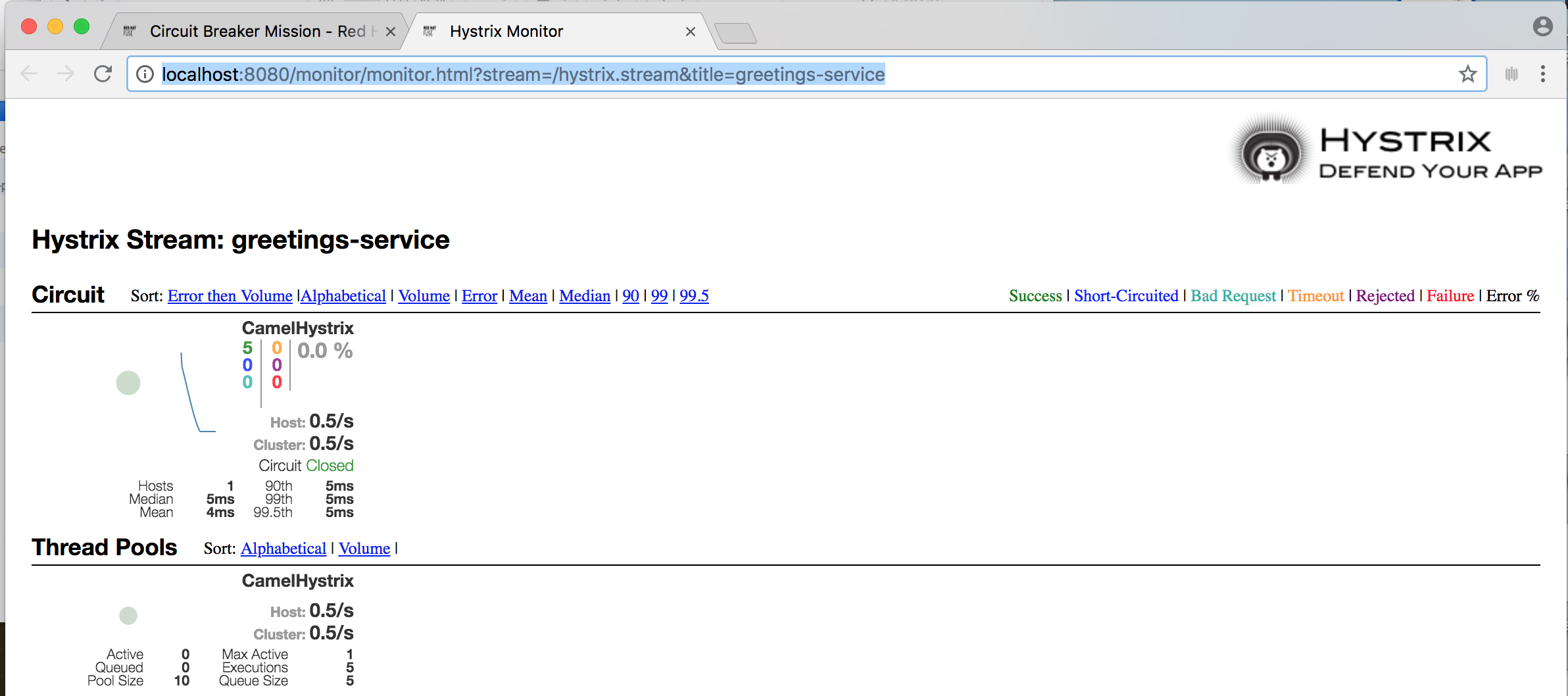Switch to the Circuit Breaker Mission tab
This screenshot has height=696, width=1568.
257,32
